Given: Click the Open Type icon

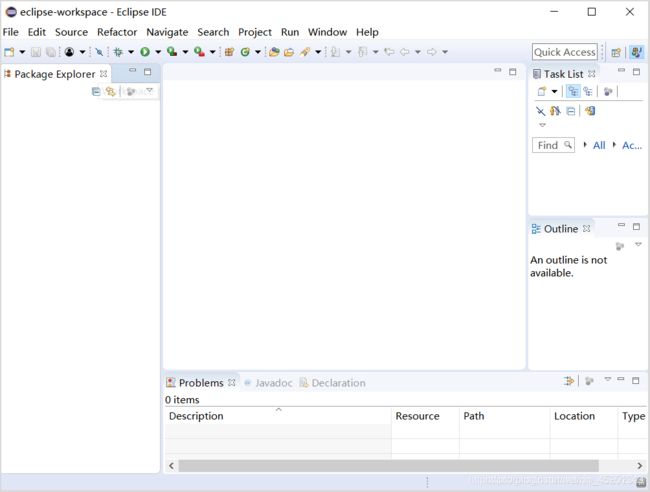Looking at the screenshot, I should [x=274, y=52].
